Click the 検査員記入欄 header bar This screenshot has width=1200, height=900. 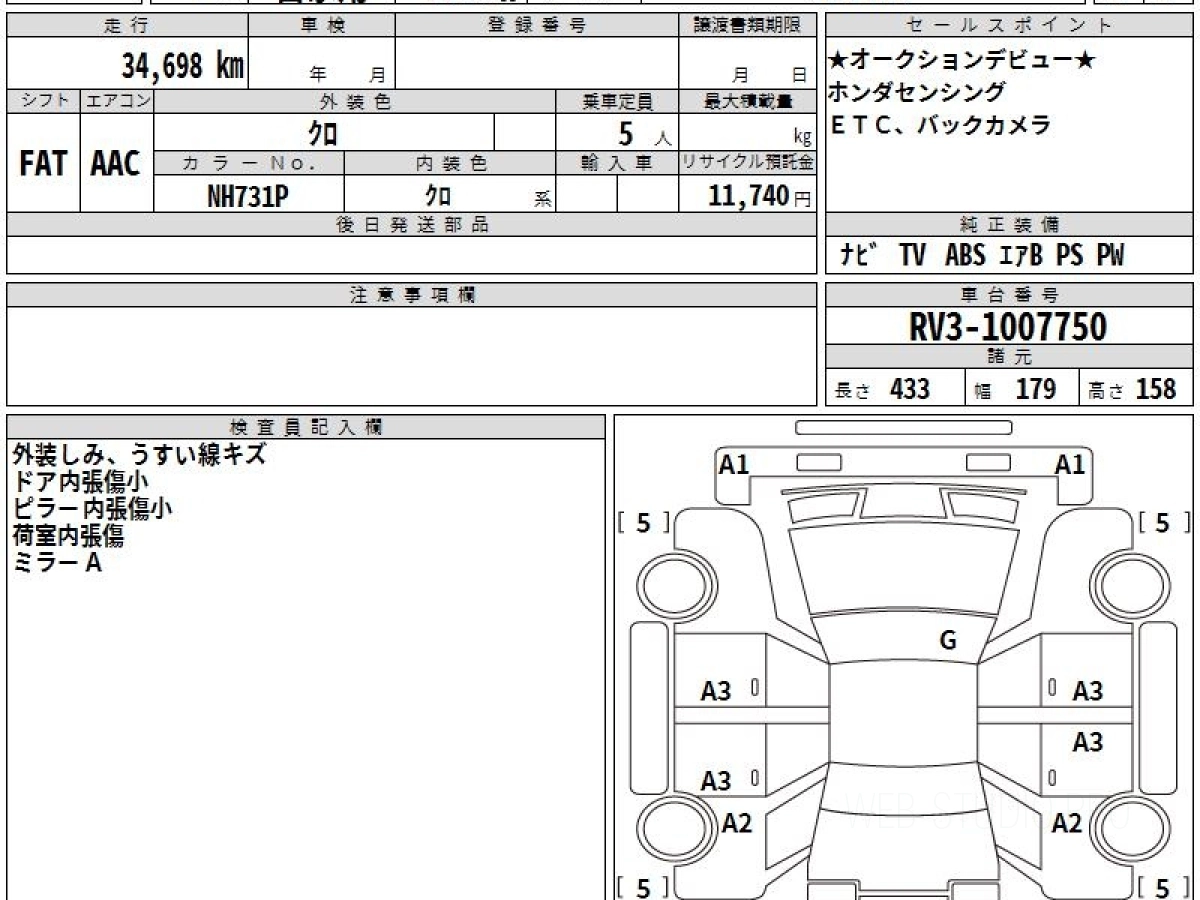click(x=307, y=427)
